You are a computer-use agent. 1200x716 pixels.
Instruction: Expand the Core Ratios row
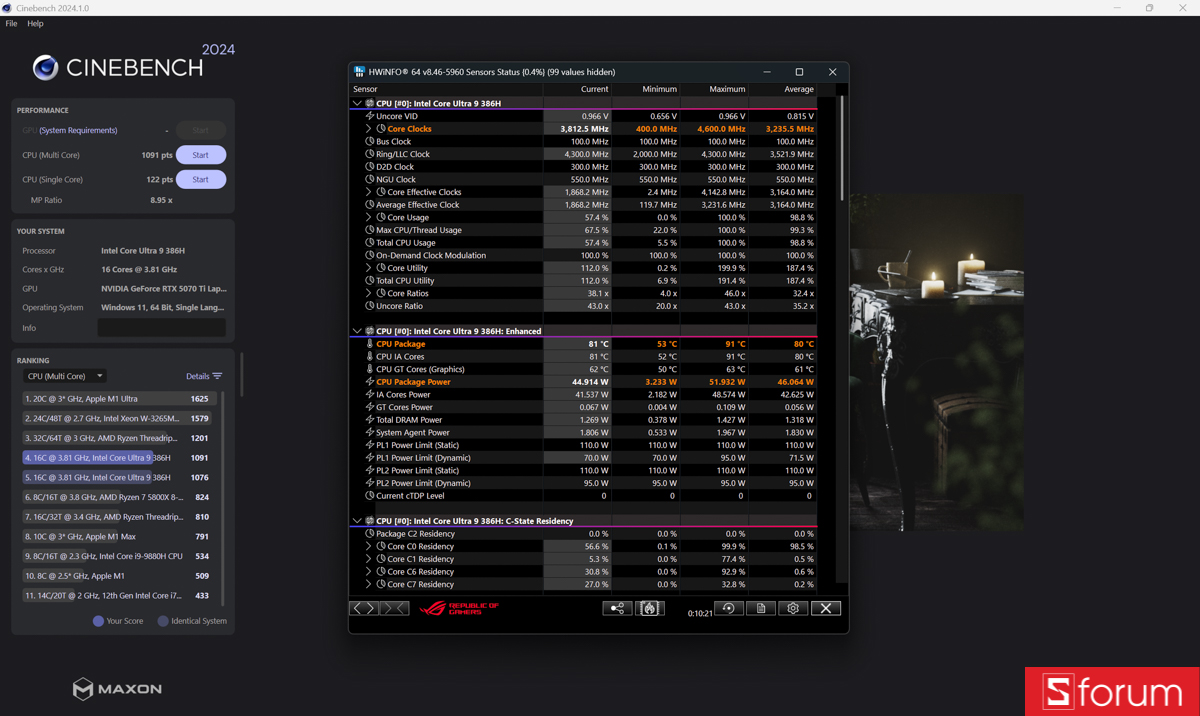(x=369, y=293)
